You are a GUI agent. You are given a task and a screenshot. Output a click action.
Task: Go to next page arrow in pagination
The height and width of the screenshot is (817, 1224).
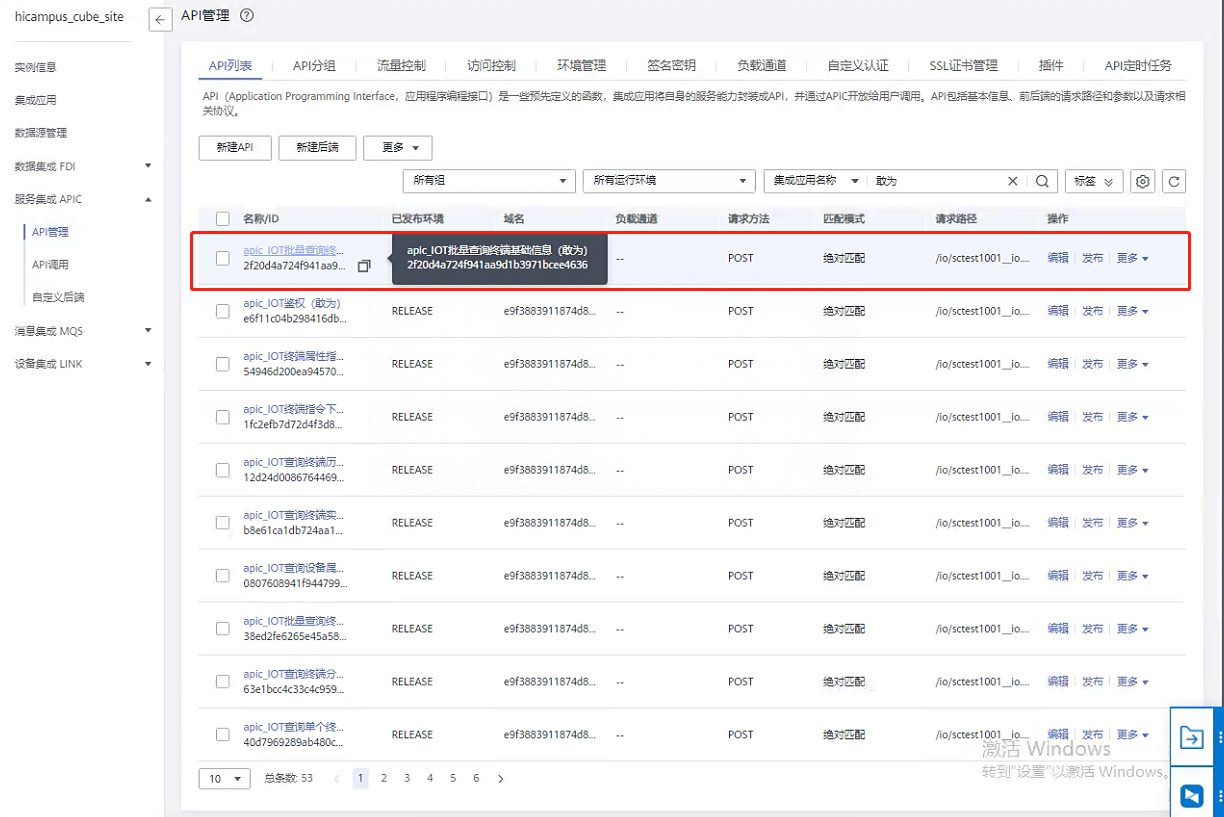coord(500,778)
